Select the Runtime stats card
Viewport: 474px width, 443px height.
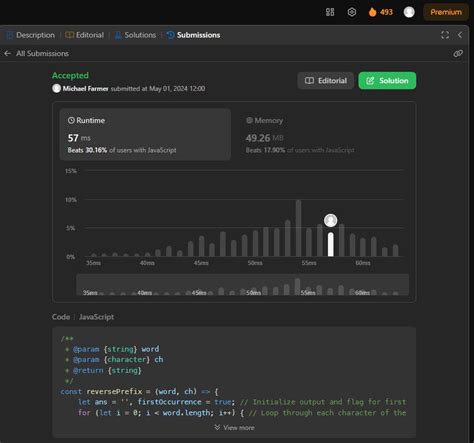pyautogui.click(x=145, y=135)
